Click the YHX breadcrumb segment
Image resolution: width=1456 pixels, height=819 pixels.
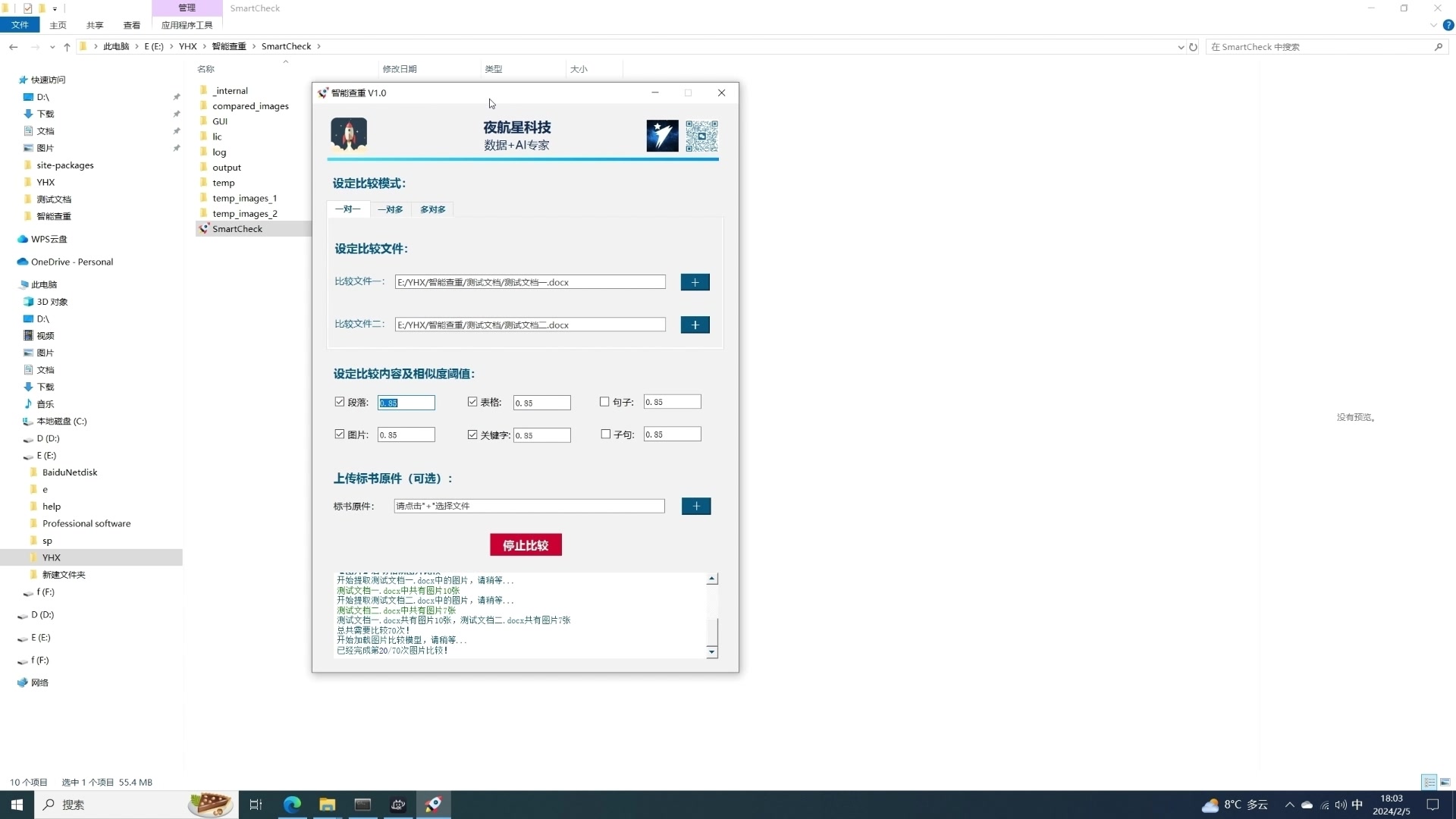pyautogui.click(x=188, y=46)
